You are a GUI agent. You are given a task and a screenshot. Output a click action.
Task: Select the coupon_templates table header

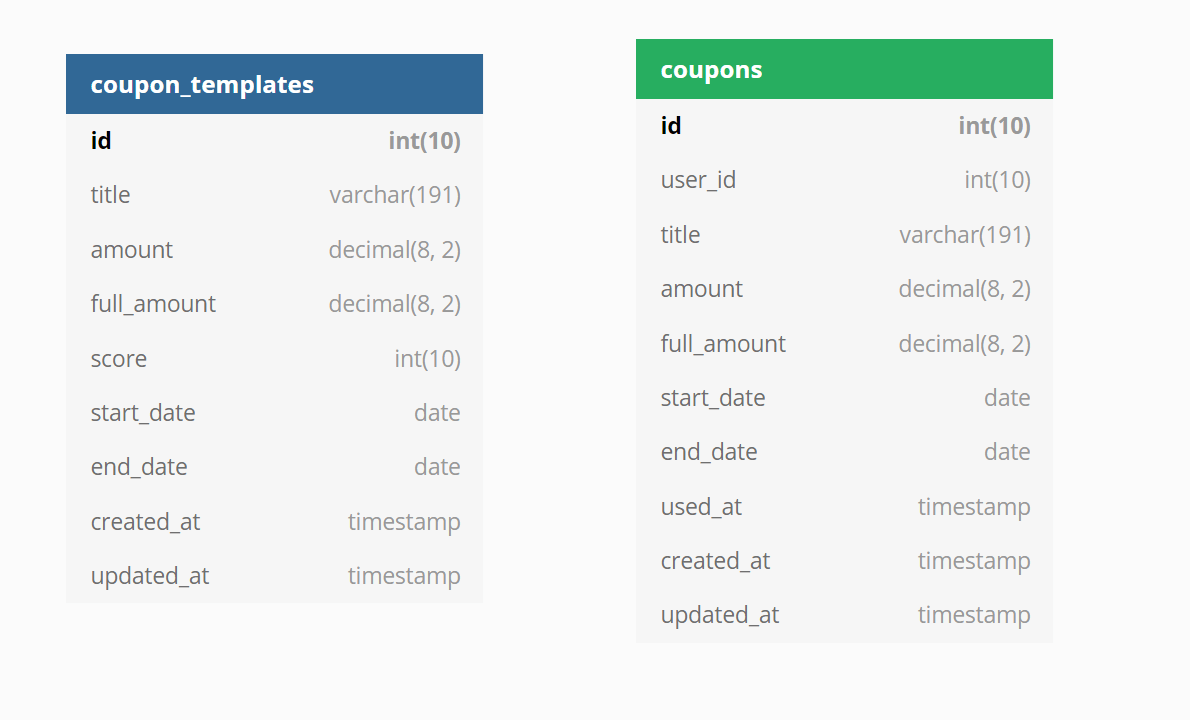tap(274, 84)
